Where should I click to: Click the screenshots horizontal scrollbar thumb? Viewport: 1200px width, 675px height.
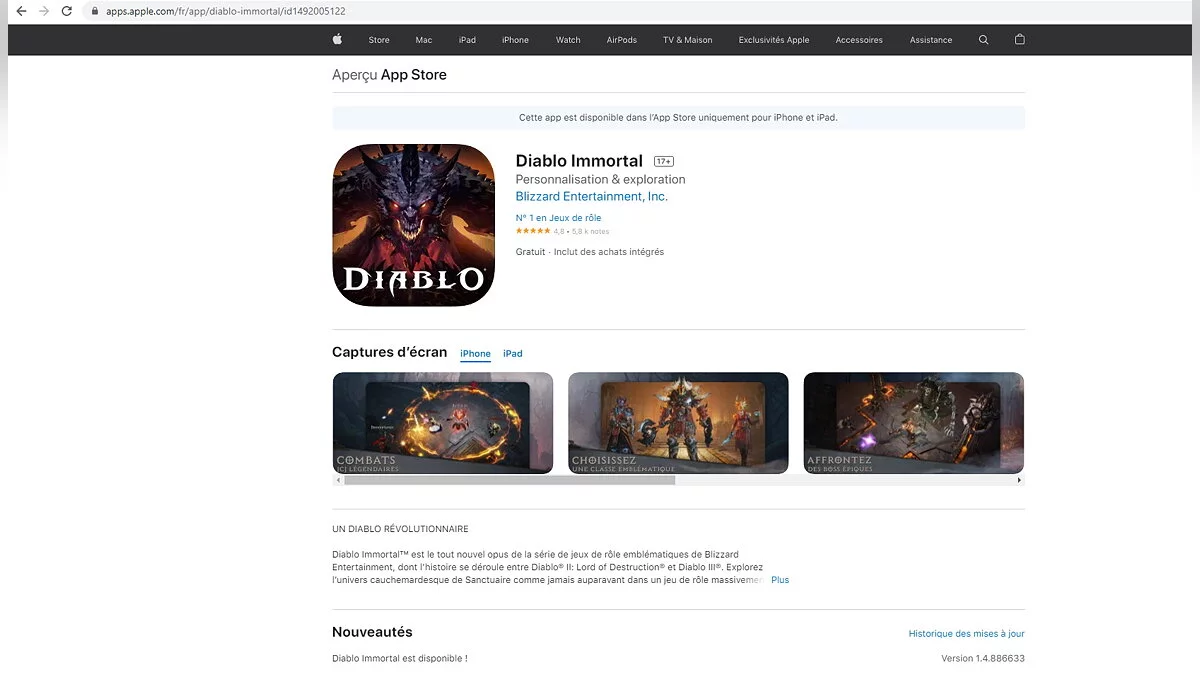(509, 481)
